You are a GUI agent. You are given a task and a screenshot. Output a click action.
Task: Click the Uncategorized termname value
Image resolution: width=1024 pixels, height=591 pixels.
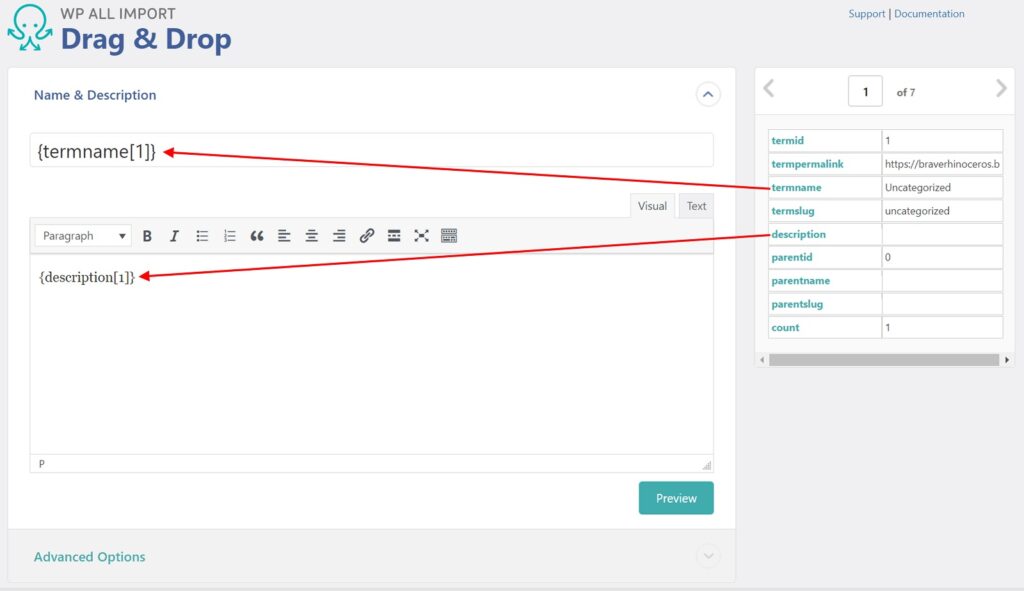point(918,187)
